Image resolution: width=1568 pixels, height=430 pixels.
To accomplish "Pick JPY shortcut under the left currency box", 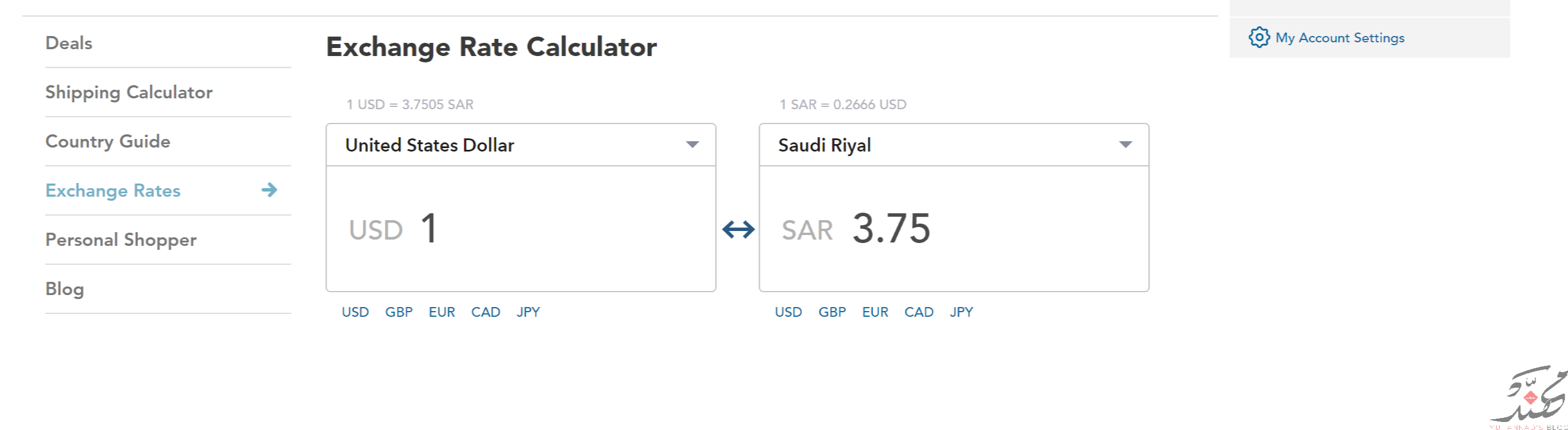I will [x=528, y=312].
